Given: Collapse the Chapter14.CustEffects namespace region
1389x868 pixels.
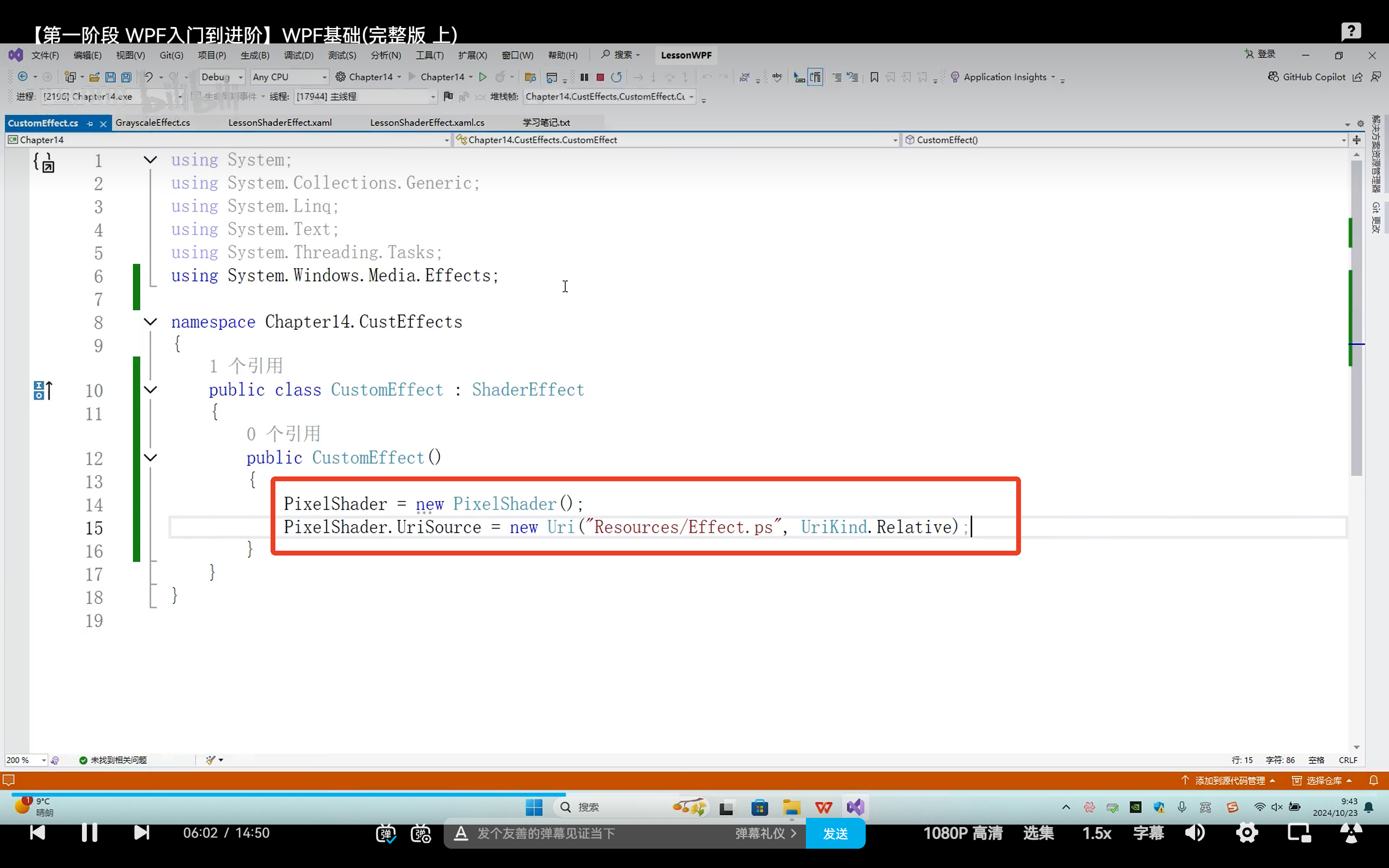Looking at the screenshot, I should [150, 322].
